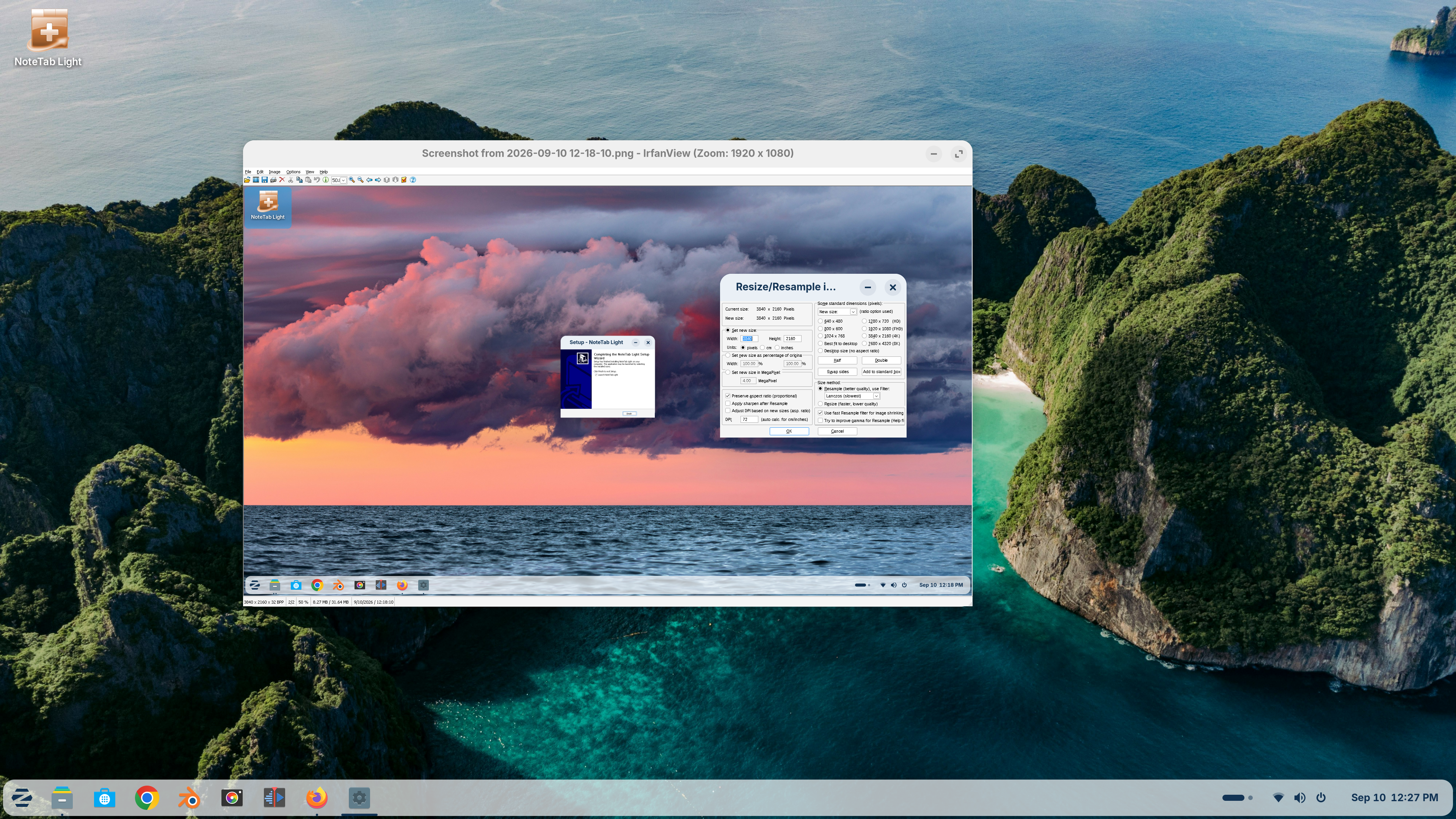The image size is (1456, 819).
Task: Click the Print toolbar icon
Action: [x=273, y=180]
